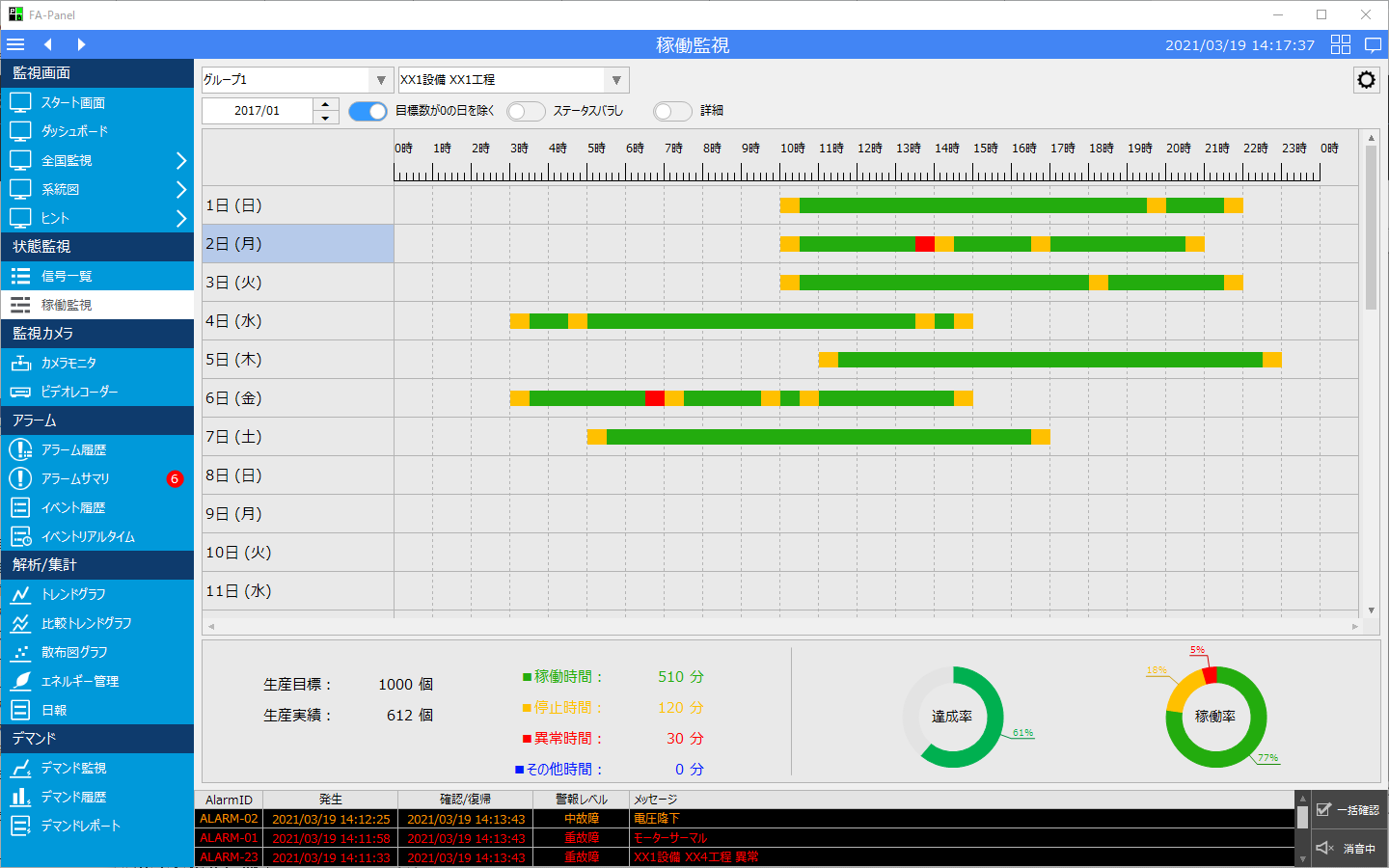The image size is (1389, 868).
Task: Increase the month with up stepper arrow
Action: tap(326, 104)
